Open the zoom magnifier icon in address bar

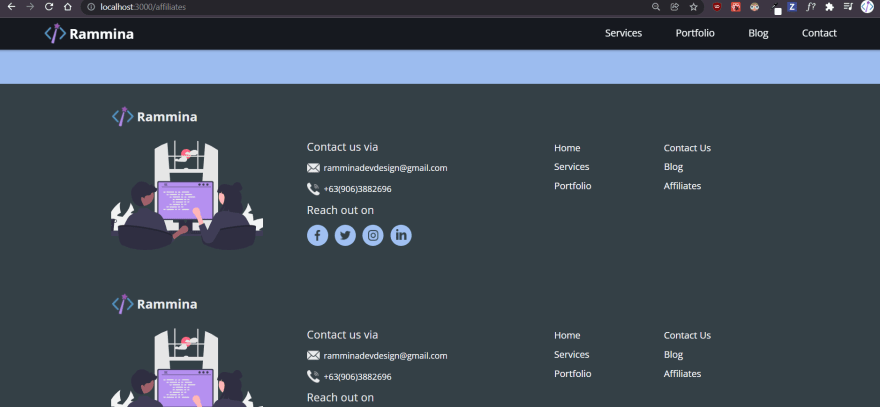pos(656,7)
